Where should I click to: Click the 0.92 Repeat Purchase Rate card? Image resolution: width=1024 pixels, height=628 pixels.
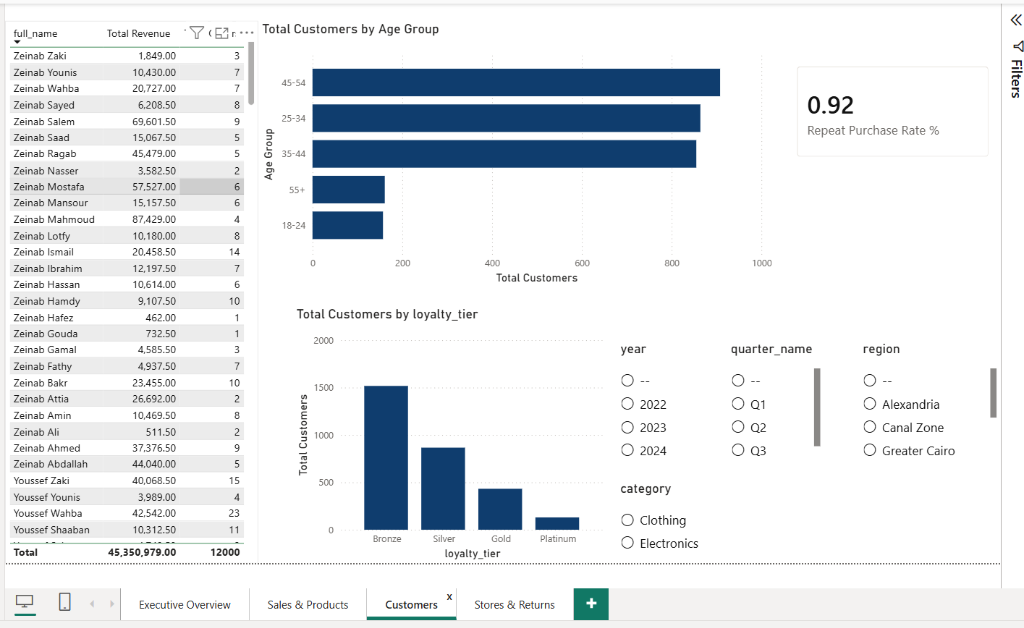pos(892,112)
